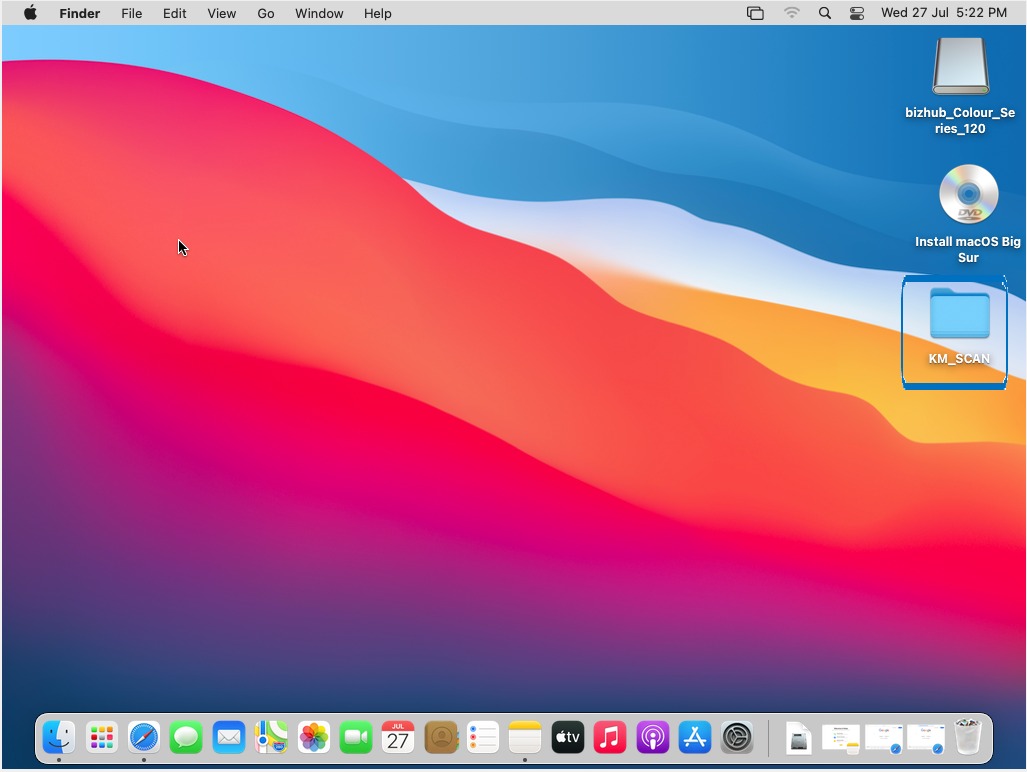Open the Music app in Dock

(609, 738)
